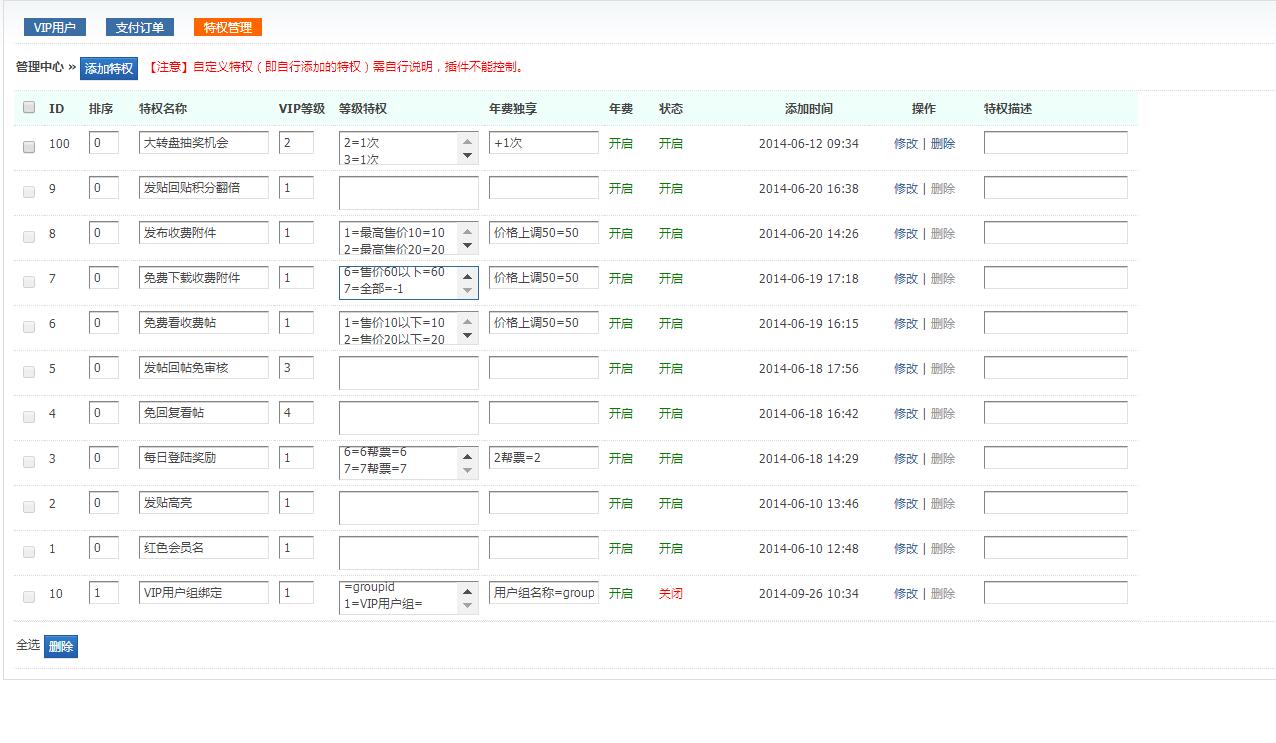The width and height of the screenshot is (1276, 743).
Task: Switch to the VIP用户 tab
Action: (55, 27)
